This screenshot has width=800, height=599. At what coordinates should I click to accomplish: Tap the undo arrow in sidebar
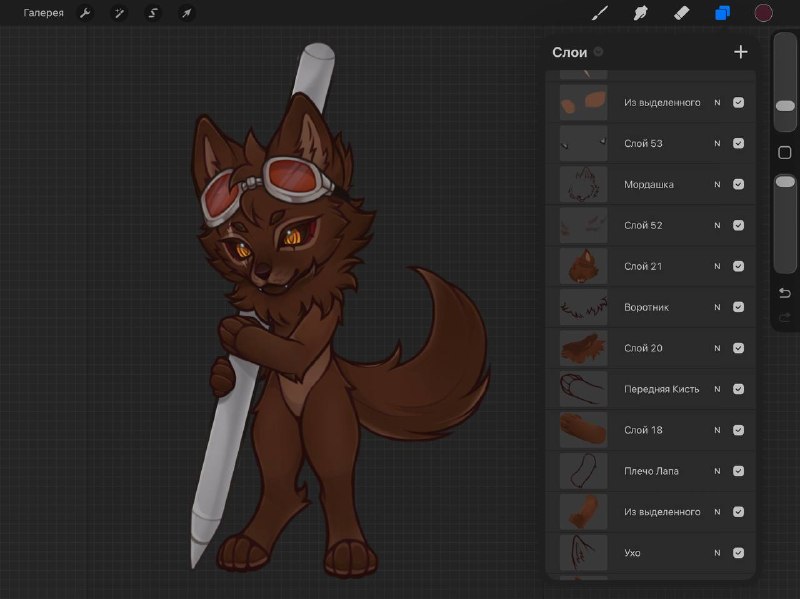pos(785,293)
